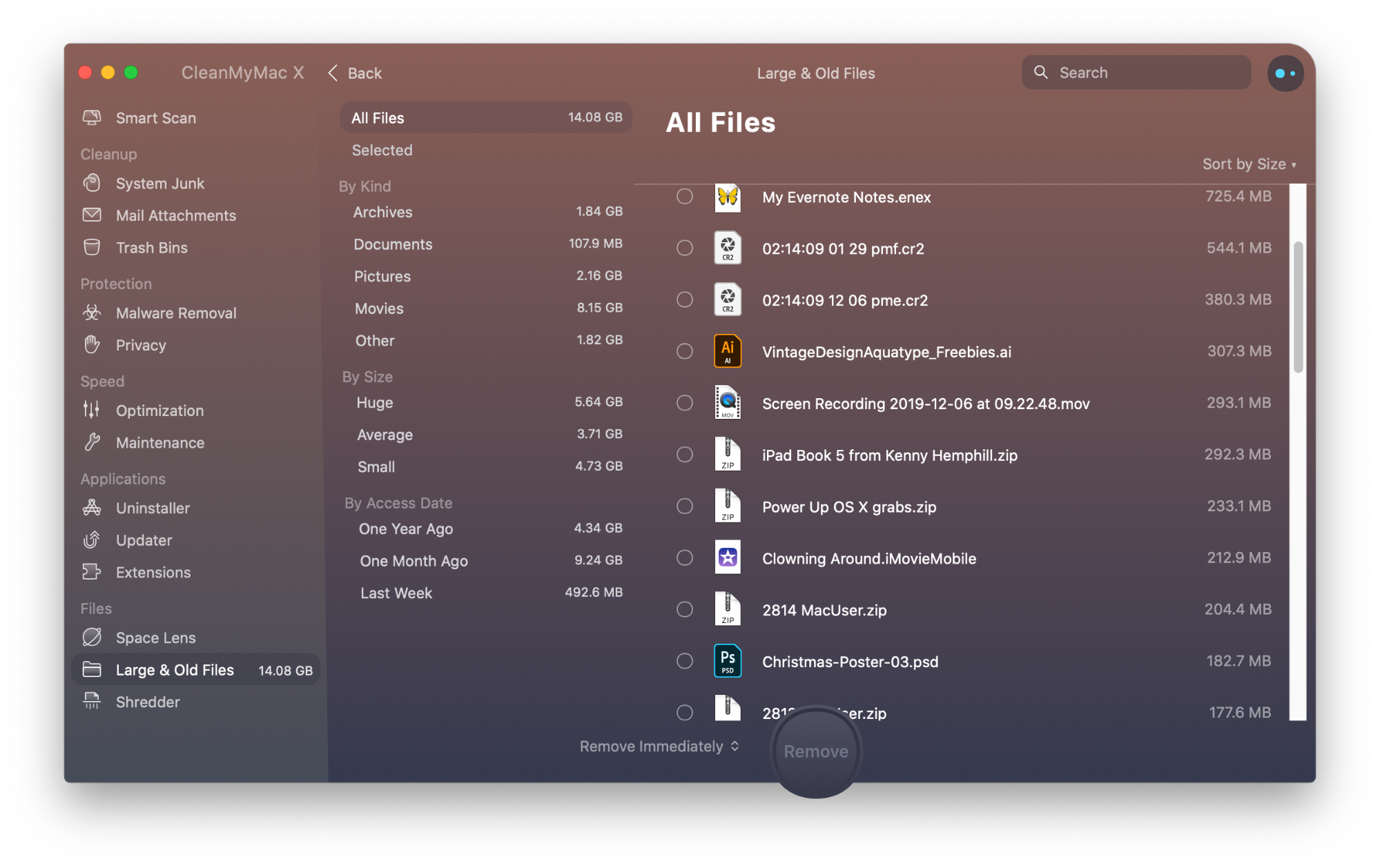1380x868 pixels.
Task: Click the Mail Attachments envelope icon
Action: pyautogui.click(x=91, y=215)
